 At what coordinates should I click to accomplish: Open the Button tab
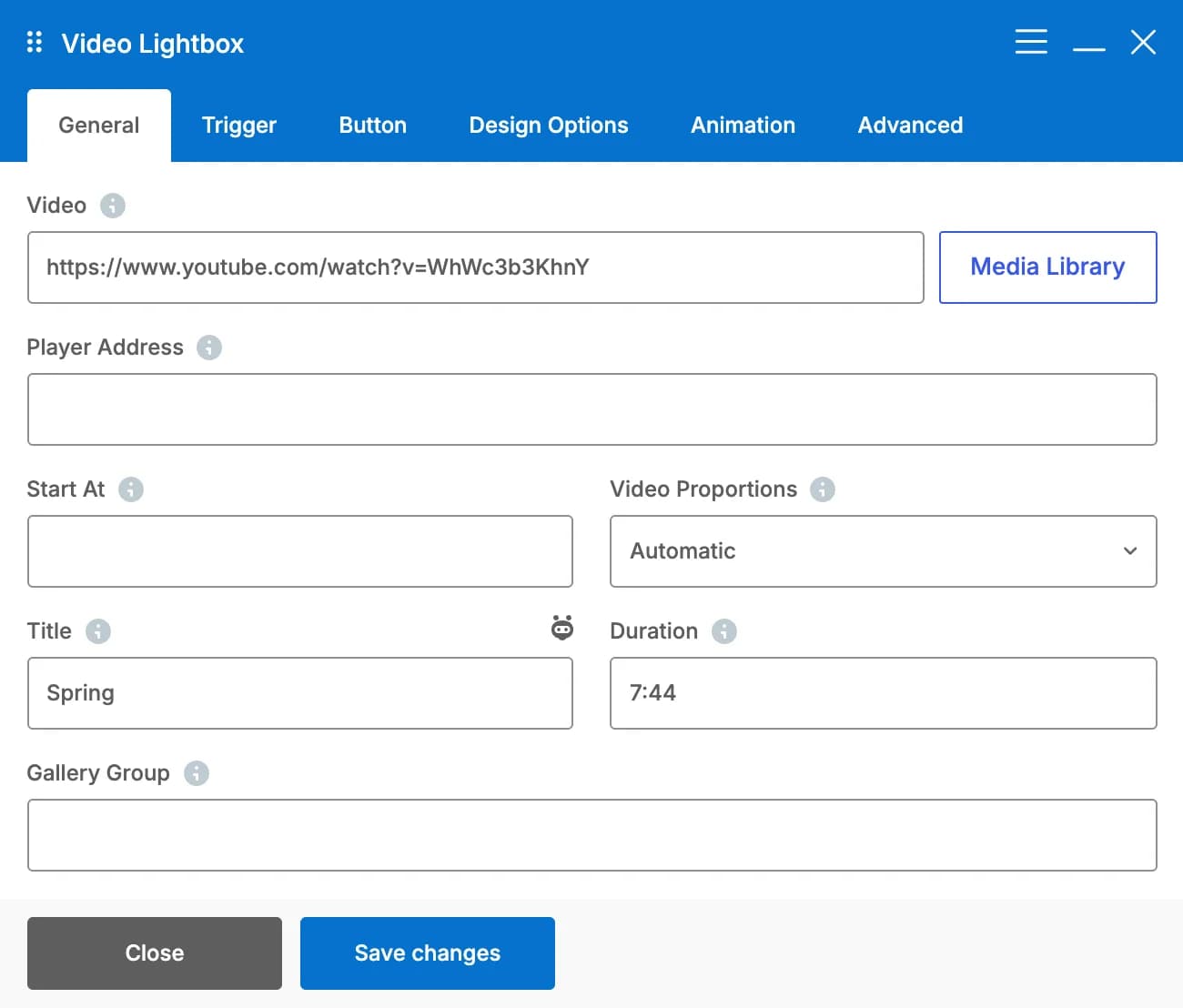[x=373, y=126]
